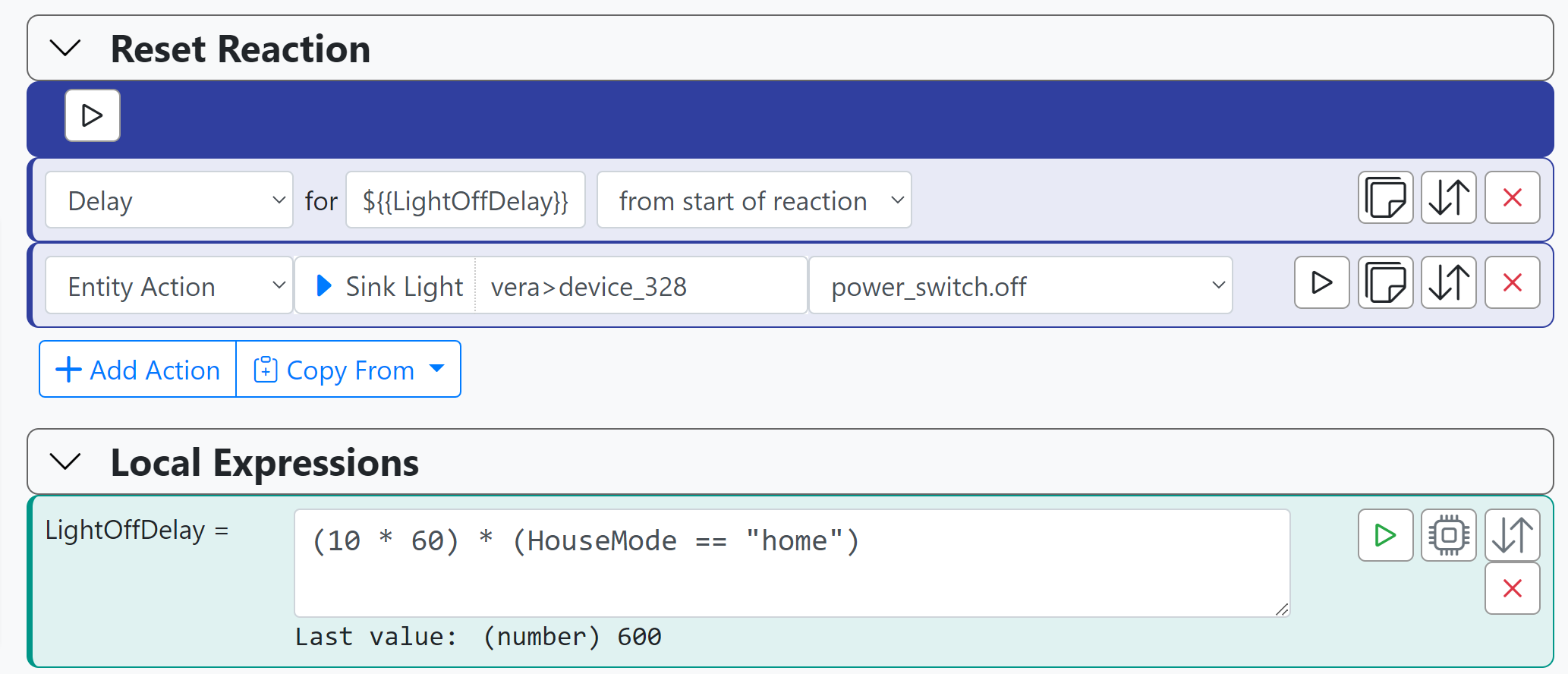This screenshot has height=674, width=1568.
Task: Open the Copy From menu
Action: tap(349, 370)
